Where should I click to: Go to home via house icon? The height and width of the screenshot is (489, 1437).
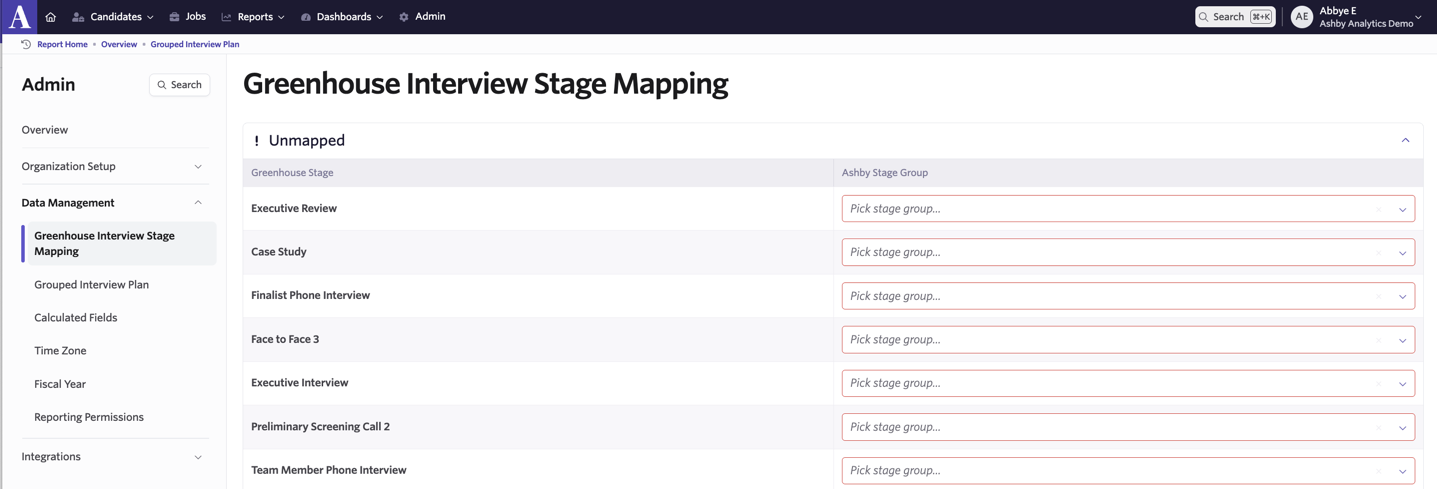pos(51,17)
